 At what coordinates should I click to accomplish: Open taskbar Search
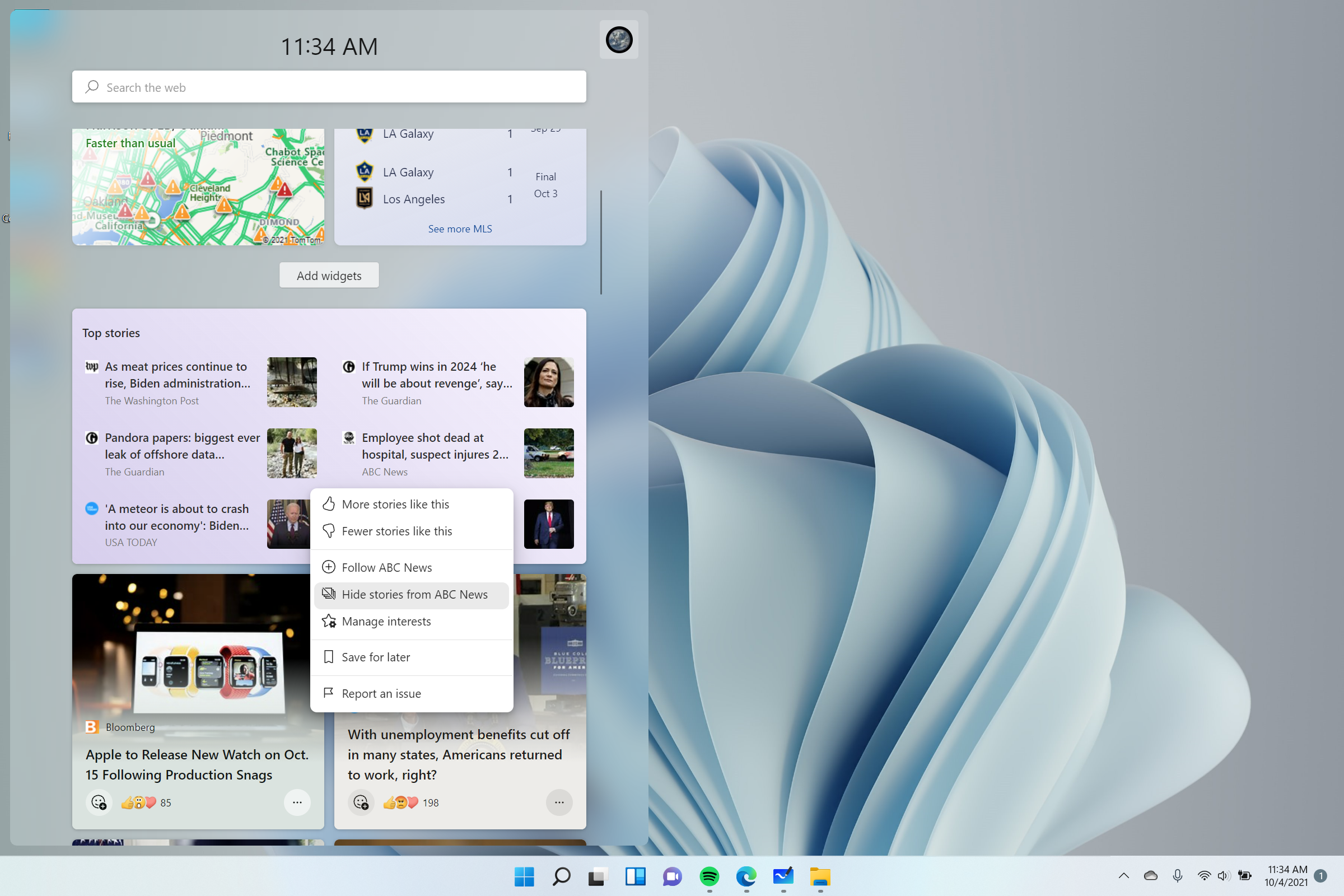(561, 876)
